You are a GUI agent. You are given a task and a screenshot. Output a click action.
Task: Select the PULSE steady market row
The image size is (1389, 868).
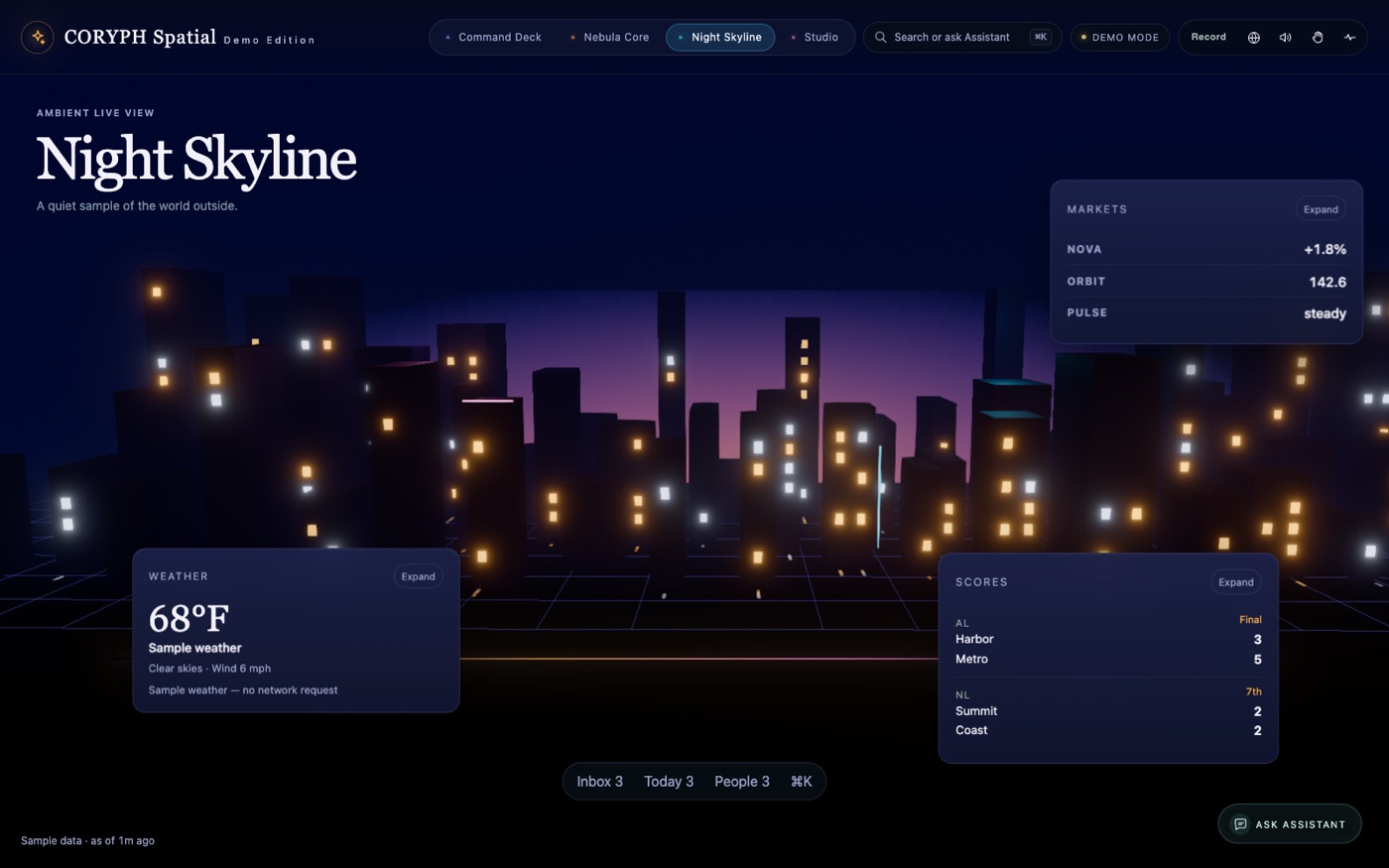pyautogui.click(x=1206, y=313)
